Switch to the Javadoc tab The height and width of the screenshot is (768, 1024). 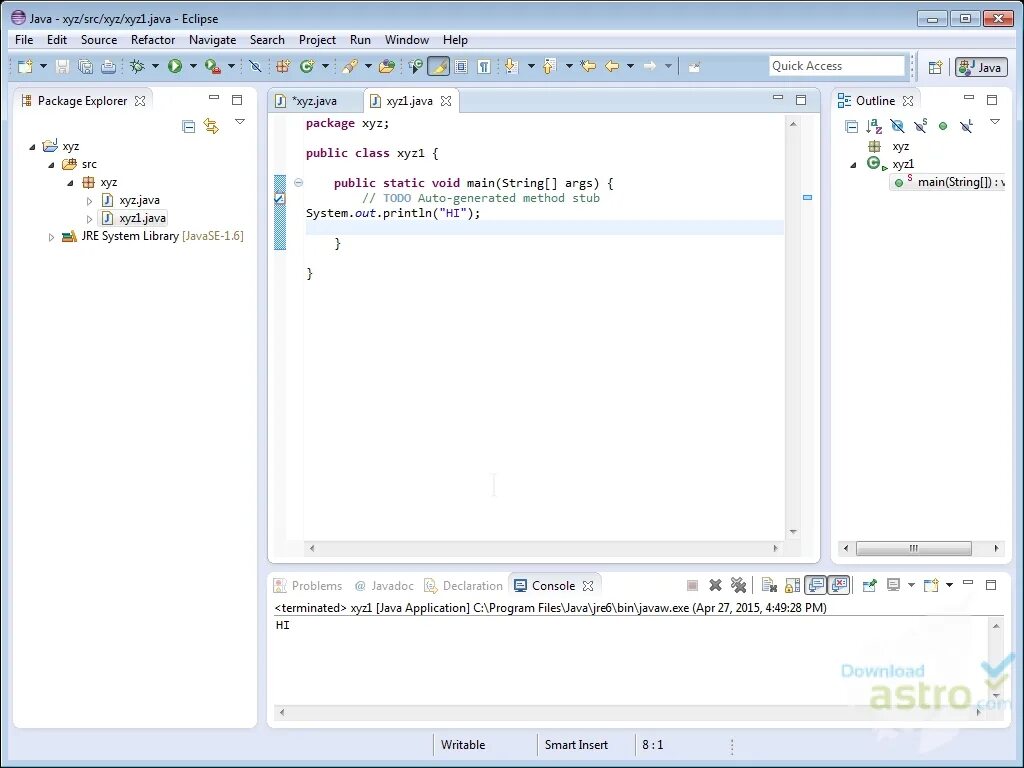[384, 586]
